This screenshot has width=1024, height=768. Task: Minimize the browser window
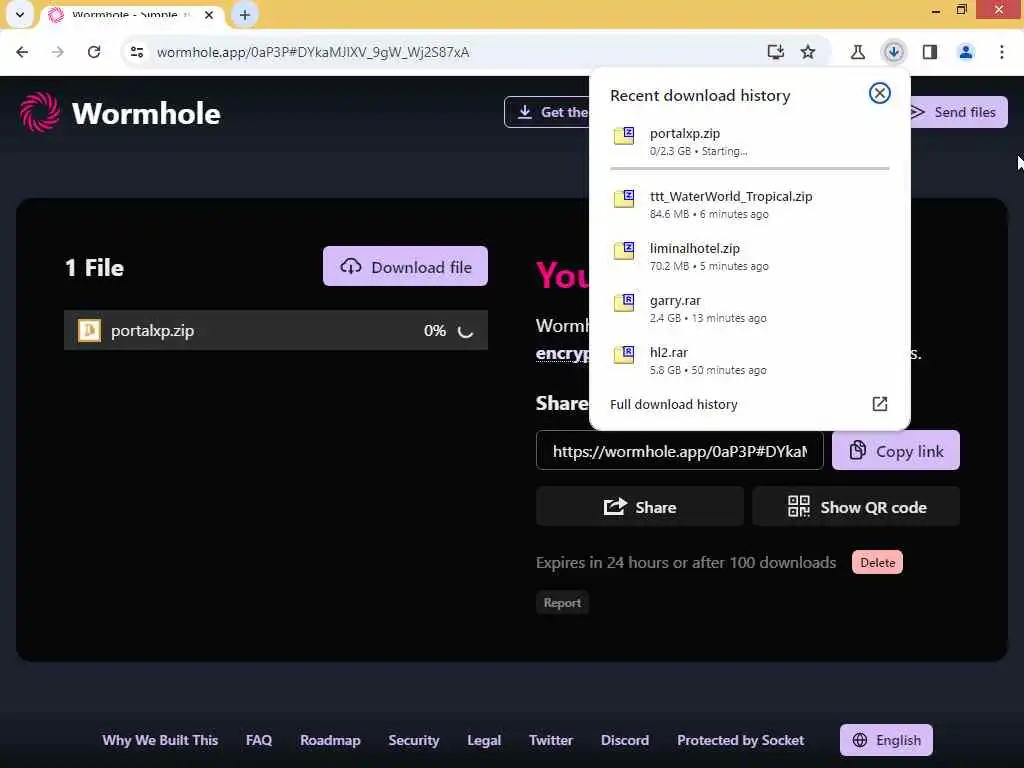pos(936,10)
